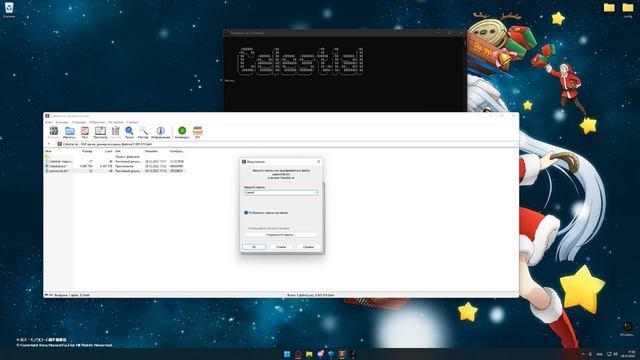Click the Wizard wand toolbar icon

(x=143, y=132)
